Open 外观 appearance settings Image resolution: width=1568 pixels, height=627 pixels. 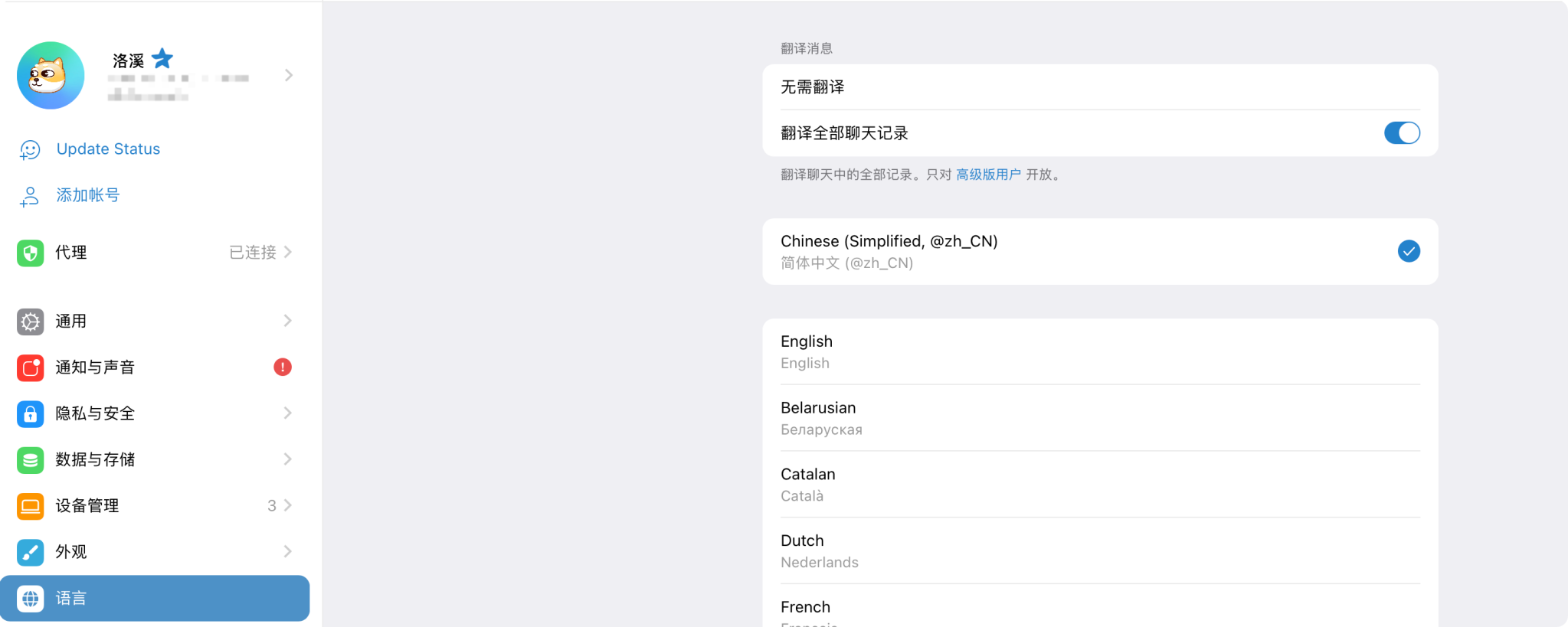pyautogui.click(x=155, y=552)
